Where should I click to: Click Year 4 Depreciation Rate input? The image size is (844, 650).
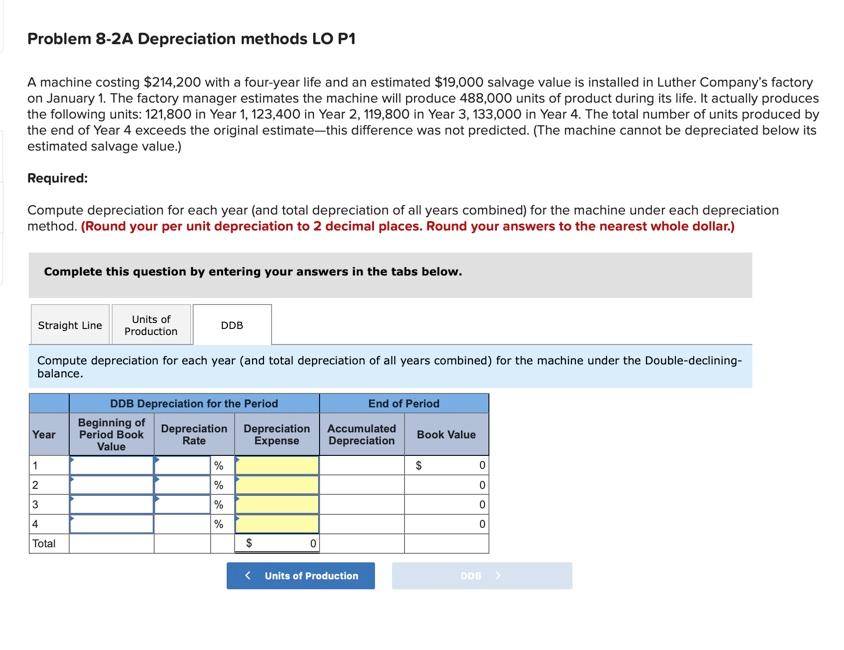pos(182,524)
